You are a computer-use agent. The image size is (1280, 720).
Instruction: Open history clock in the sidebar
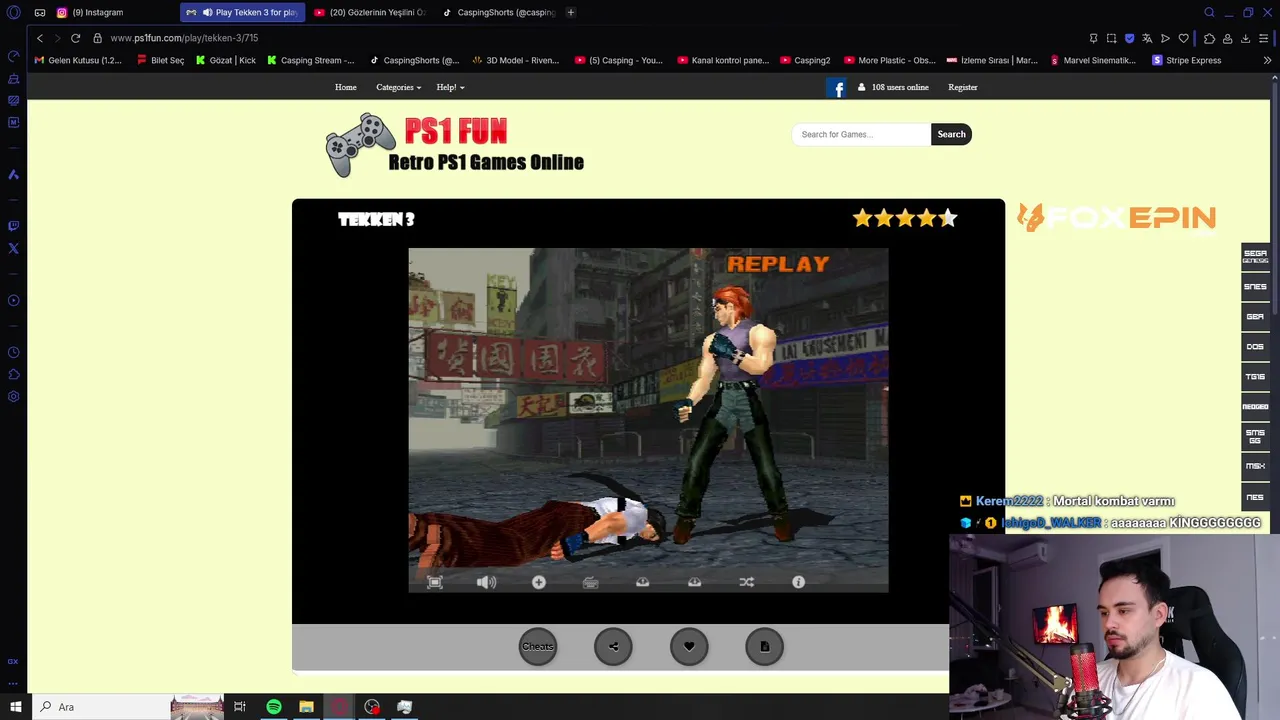13,352
